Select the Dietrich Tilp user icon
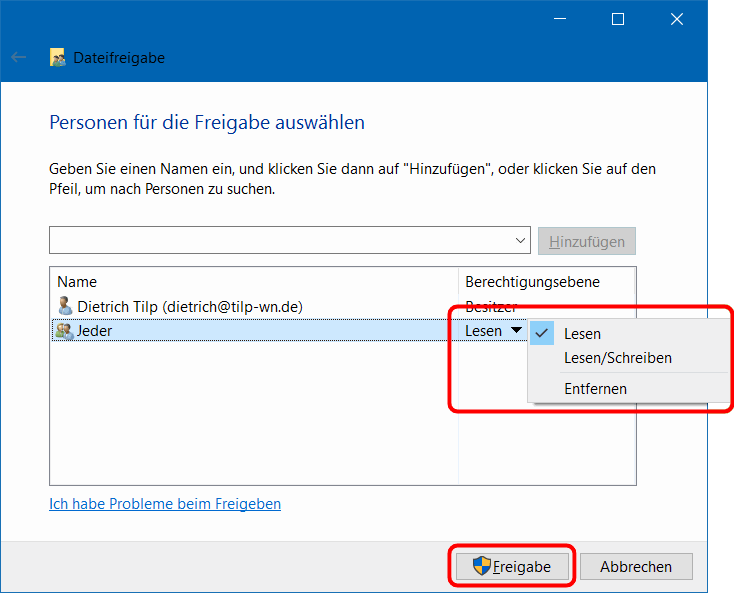 click(x=65, y=307)
